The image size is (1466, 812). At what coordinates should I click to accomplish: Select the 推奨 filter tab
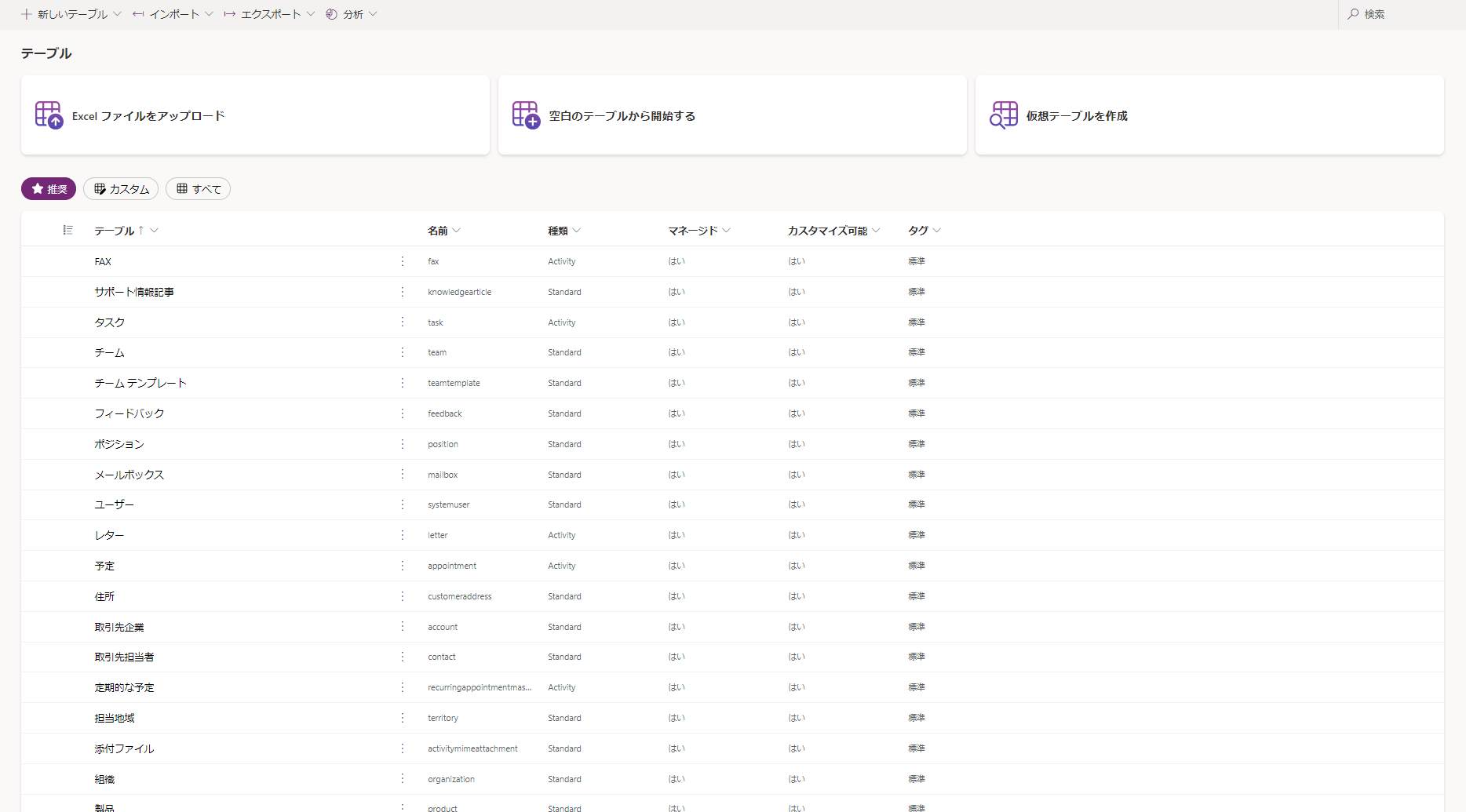[49, 189]
